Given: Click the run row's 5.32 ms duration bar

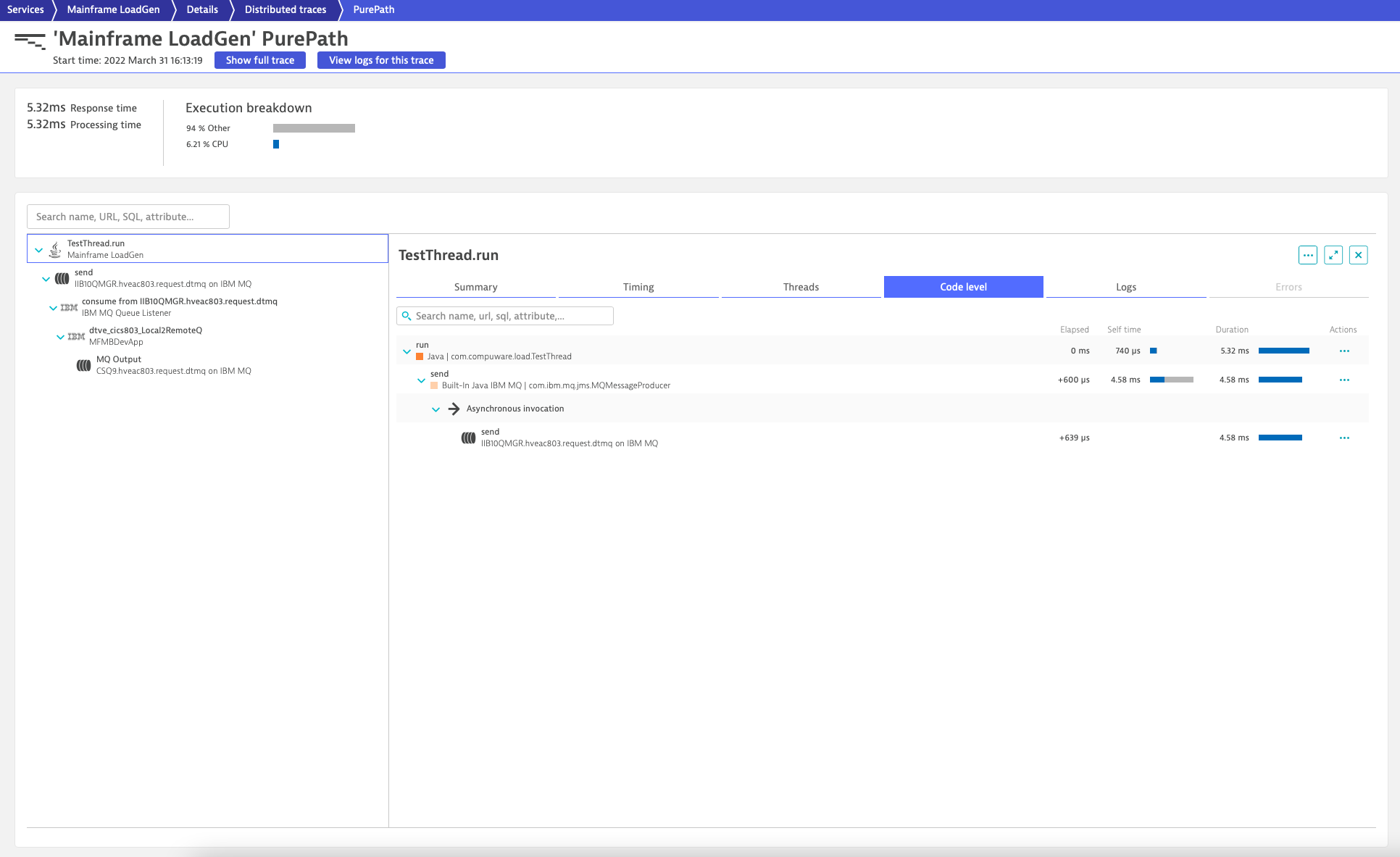Looking at the screenshot, I should pos(1284,351).
